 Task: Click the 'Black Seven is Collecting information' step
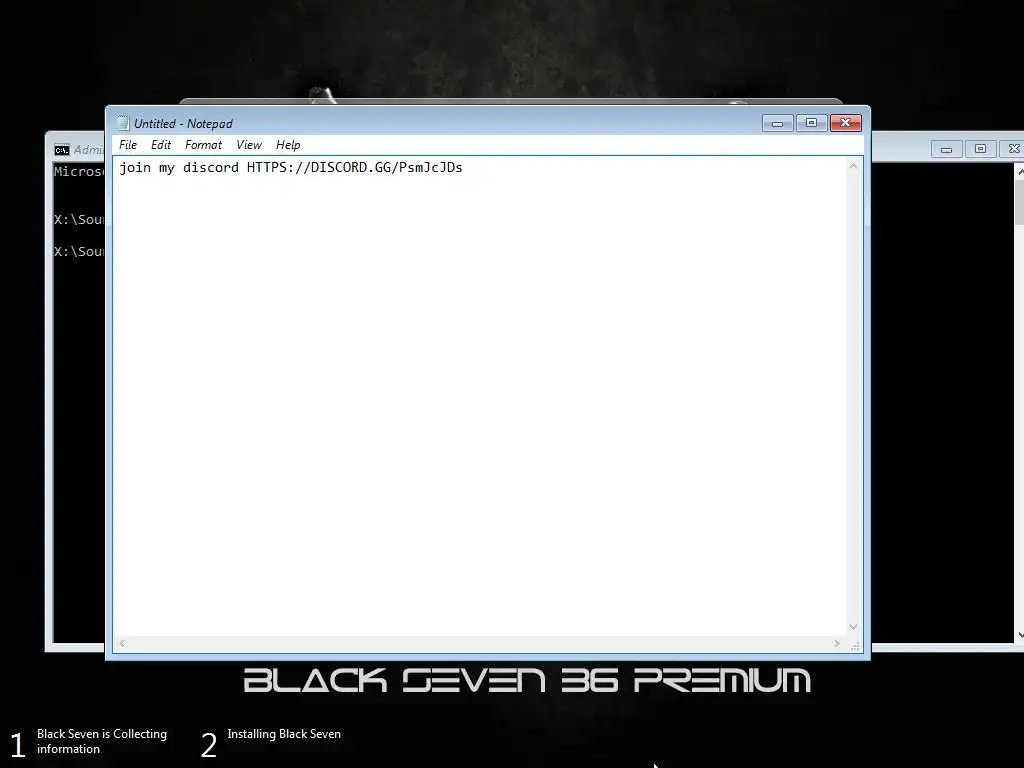point(101,741)
